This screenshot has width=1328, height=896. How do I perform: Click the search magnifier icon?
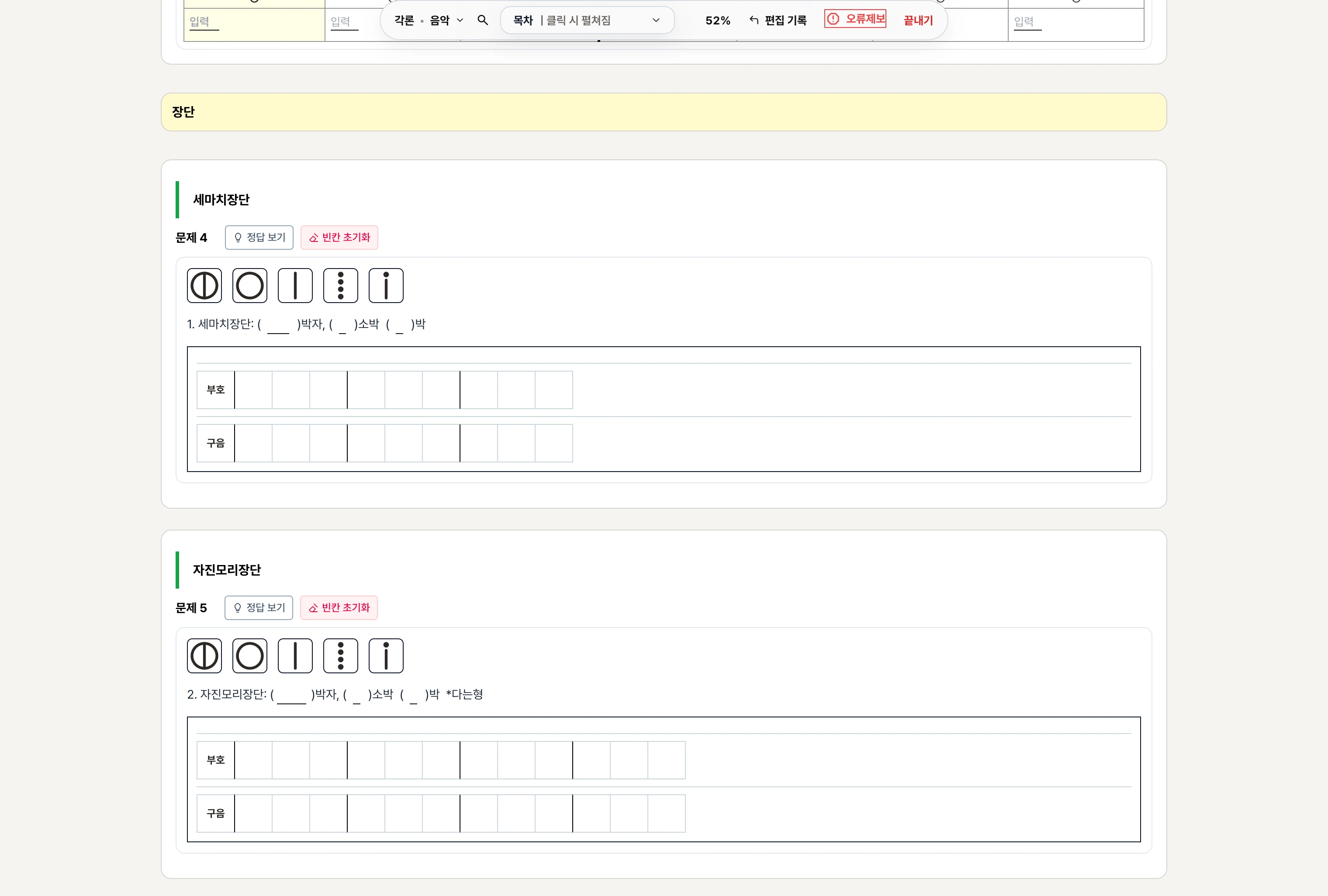[x=482, y=21]
